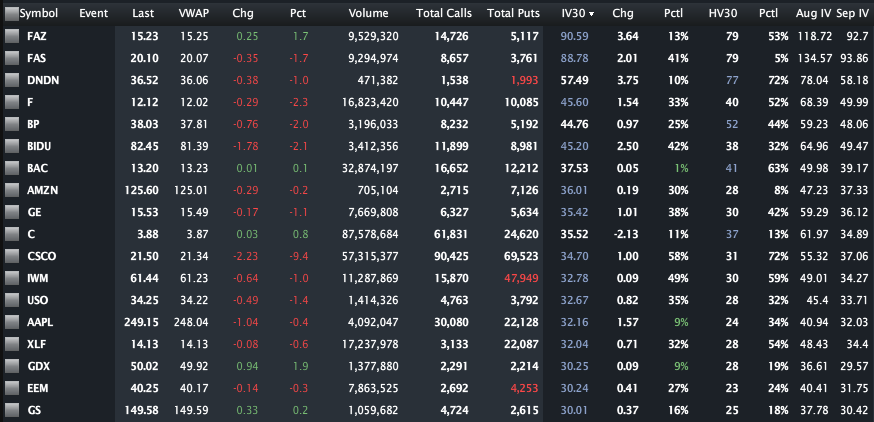Click CSCO's percent change -9.4
874x422 pixels.
pyautogui.click(x=299, y=256)
